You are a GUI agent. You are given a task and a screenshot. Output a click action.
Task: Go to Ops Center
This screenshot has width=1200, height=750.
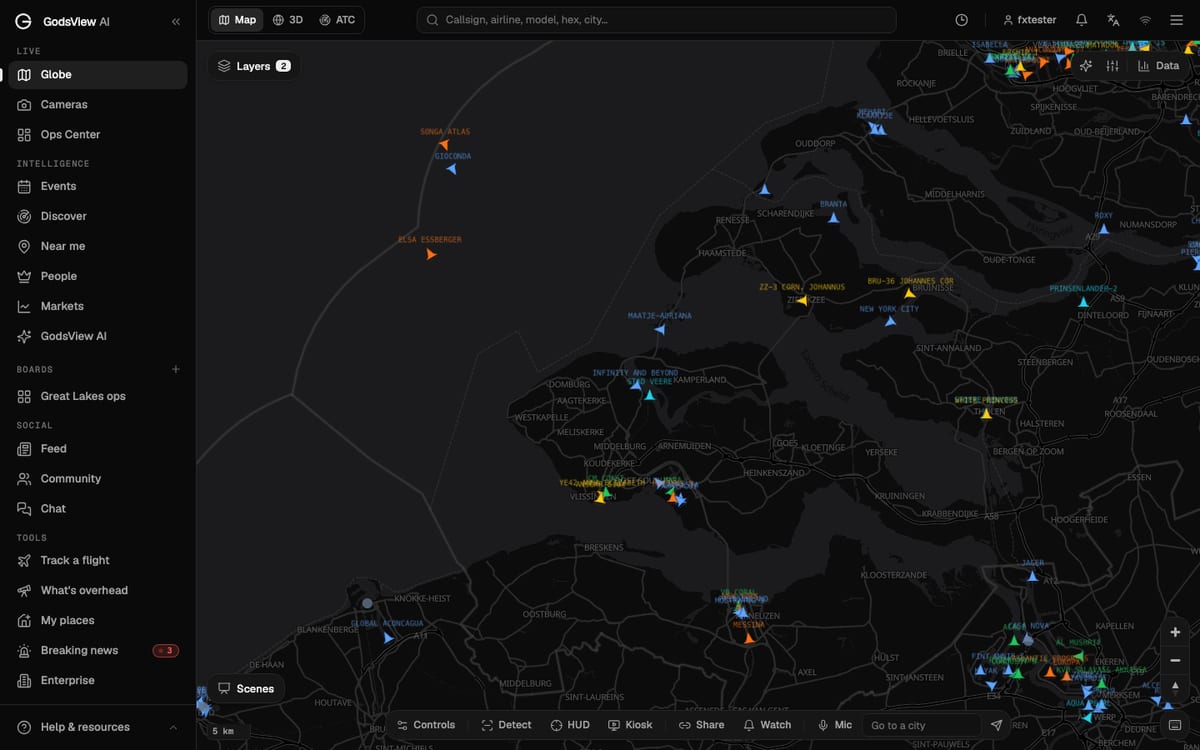(x=98, y=135)
